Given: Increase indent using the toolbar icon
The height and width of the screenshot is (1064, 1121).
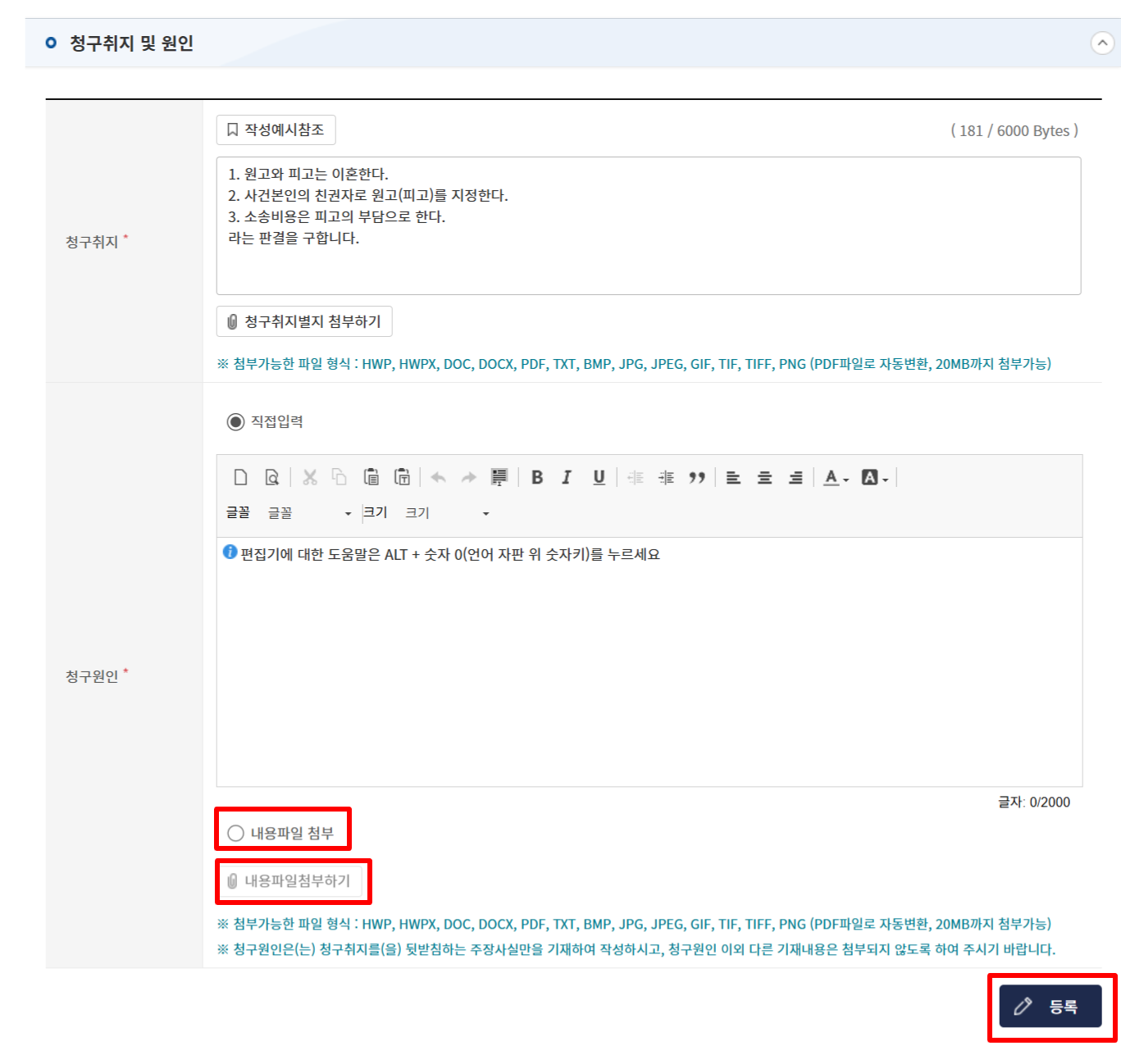Looking at the screenshot, I should [x=666, y=477].
